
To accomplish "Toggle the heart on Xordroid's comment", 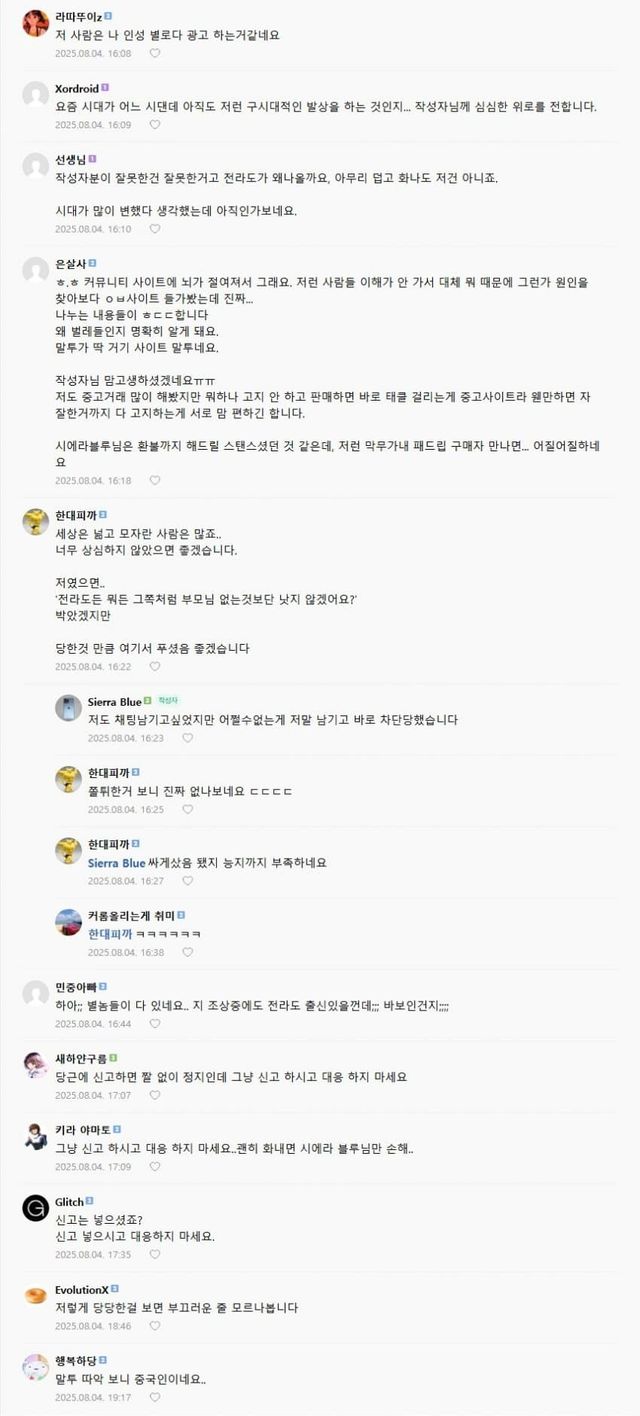I will [155, 125].
